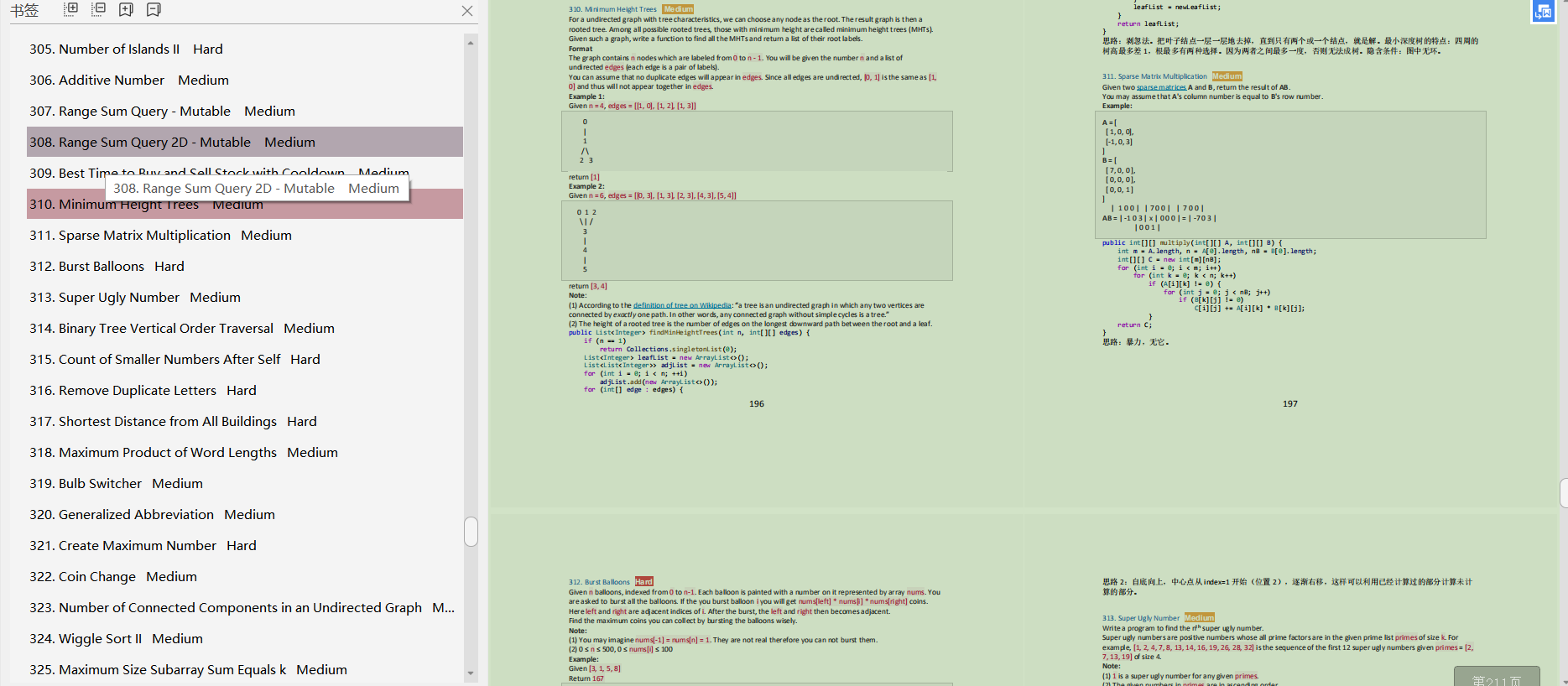Screen dimensions: 1568x686
Task: Click the '311. Sparse Matrix Multiplication' heading in document
Action: point(1154,76)
